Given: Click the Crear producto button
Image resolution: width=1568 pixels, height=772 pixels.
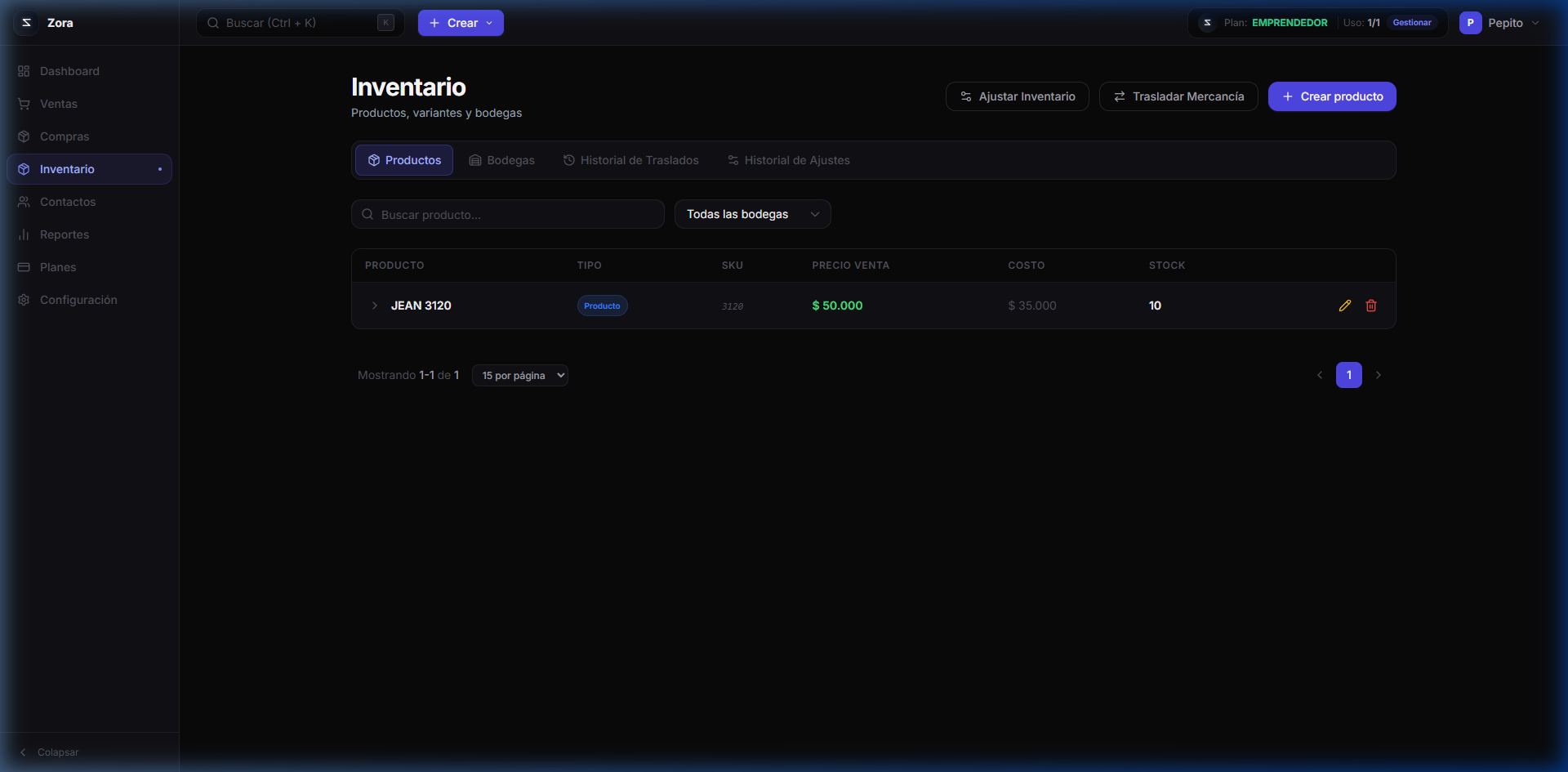Looking at the screenshot, I should pos(1331,96).
